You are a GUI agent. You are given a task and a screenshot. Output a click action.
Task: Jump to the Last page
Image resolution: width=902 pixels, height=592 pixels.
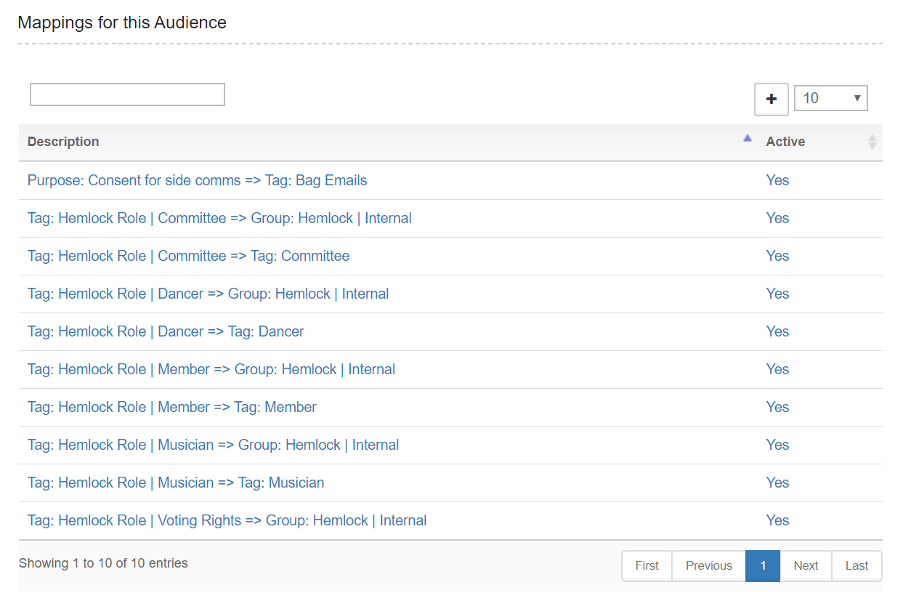[x=857, y=566]
